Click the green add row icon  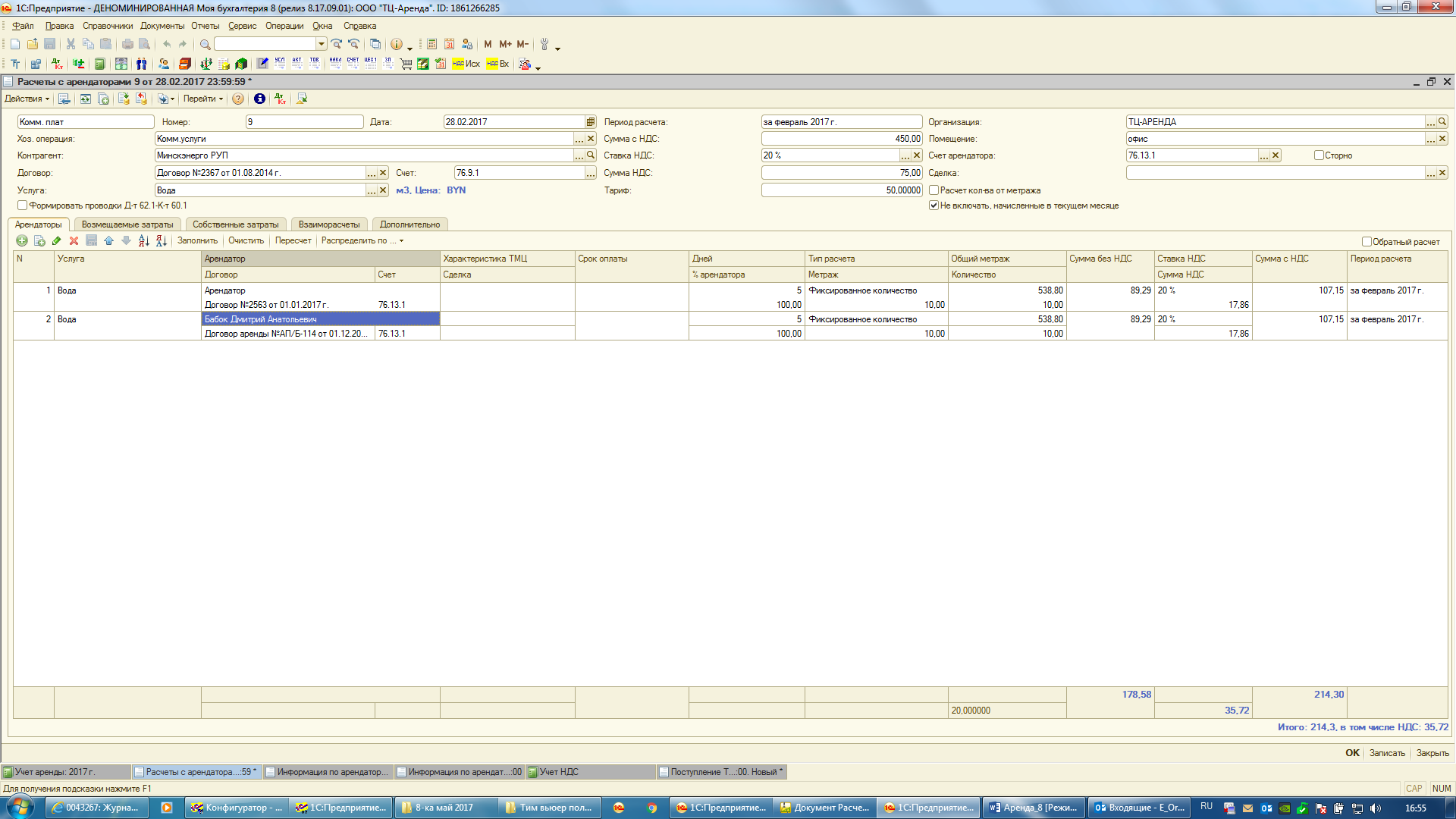22,240
